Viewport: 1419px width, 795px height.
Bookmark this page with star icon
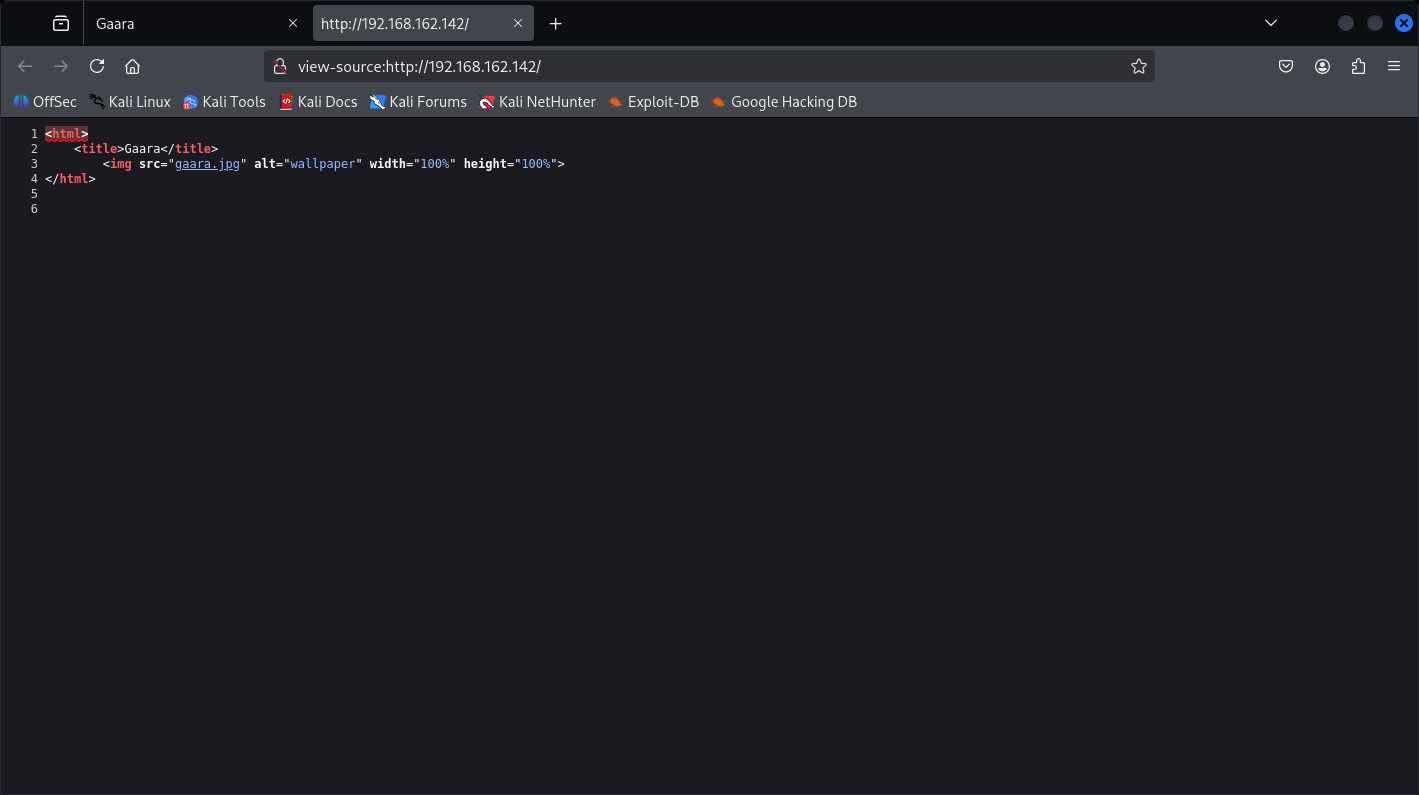pyautogui.click(x=1138, y=66)
